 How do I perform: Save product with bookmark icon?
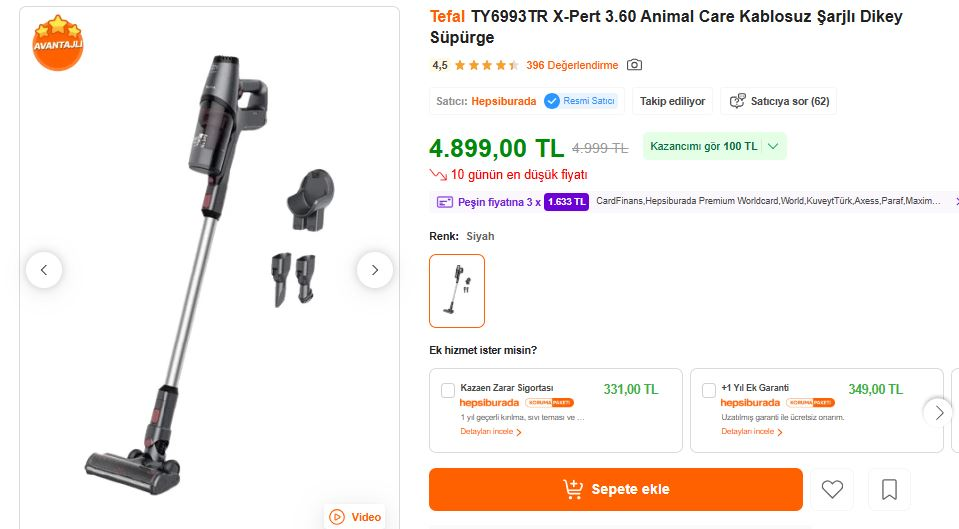pos(889,490)
